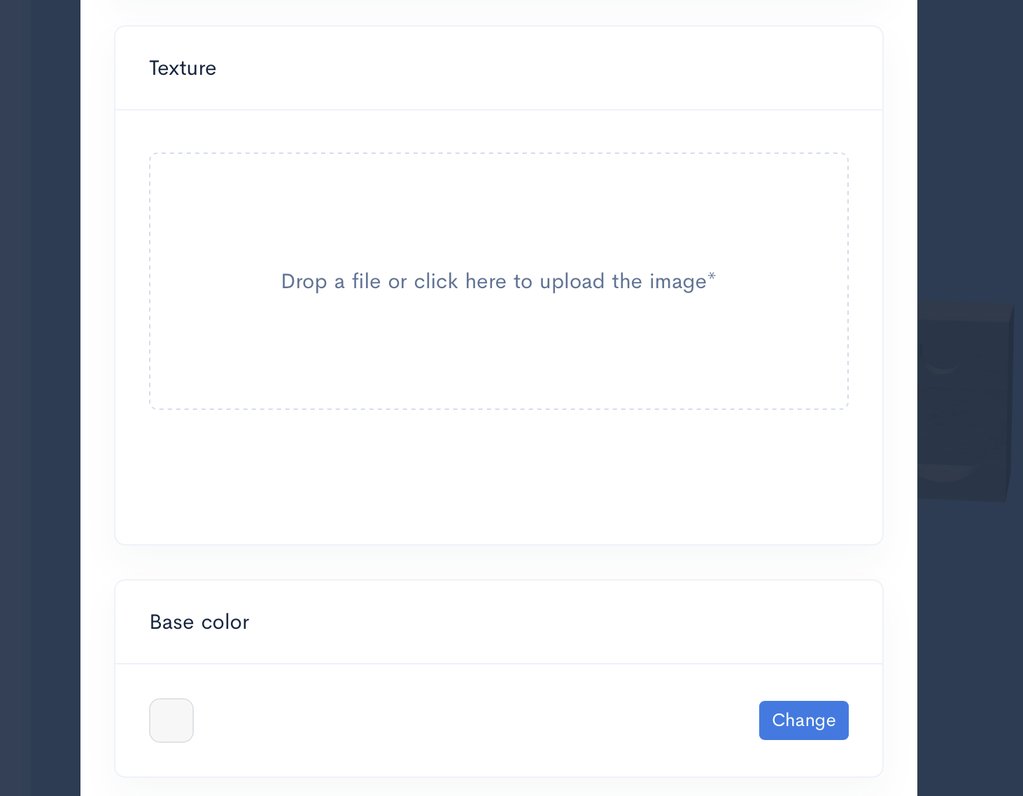The height and width of the screenshot is (796, 1023).
Task: Click the Texture section heading
Action: point(183,68)
